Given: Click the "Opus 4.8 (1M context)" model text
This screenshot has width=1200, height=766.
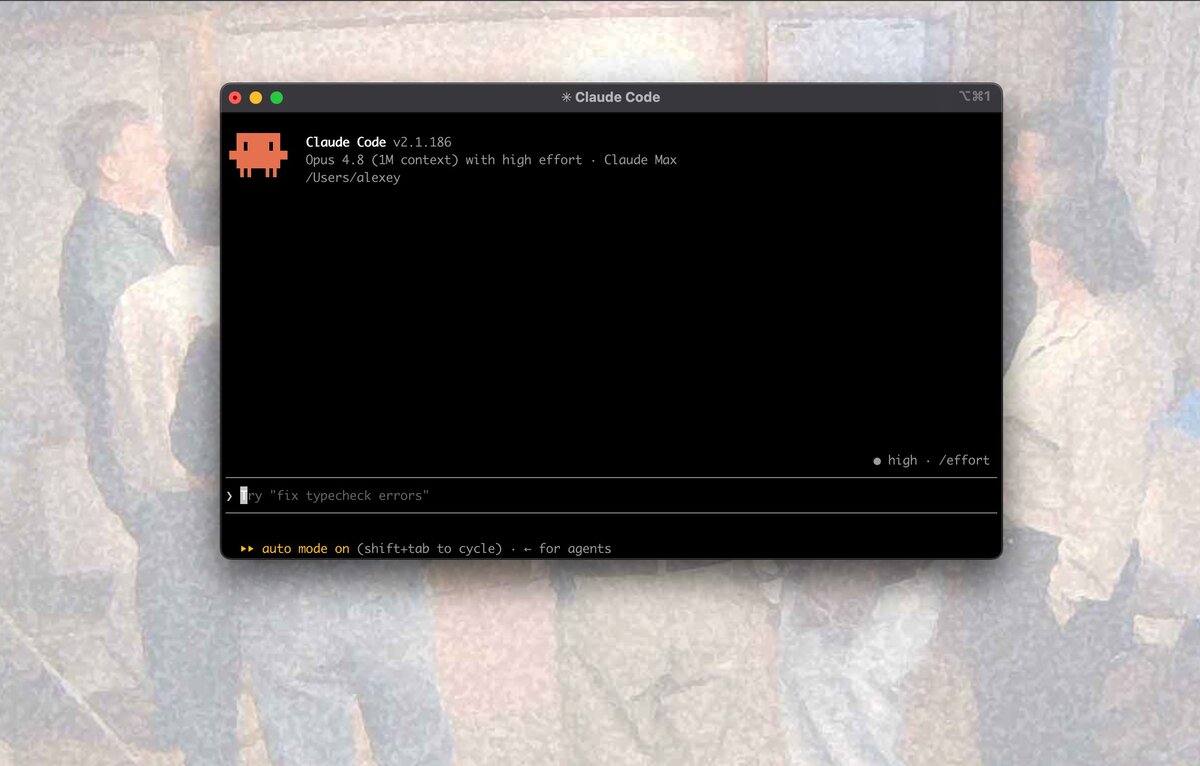Looking at the screenshot, I should click(382, 160).
